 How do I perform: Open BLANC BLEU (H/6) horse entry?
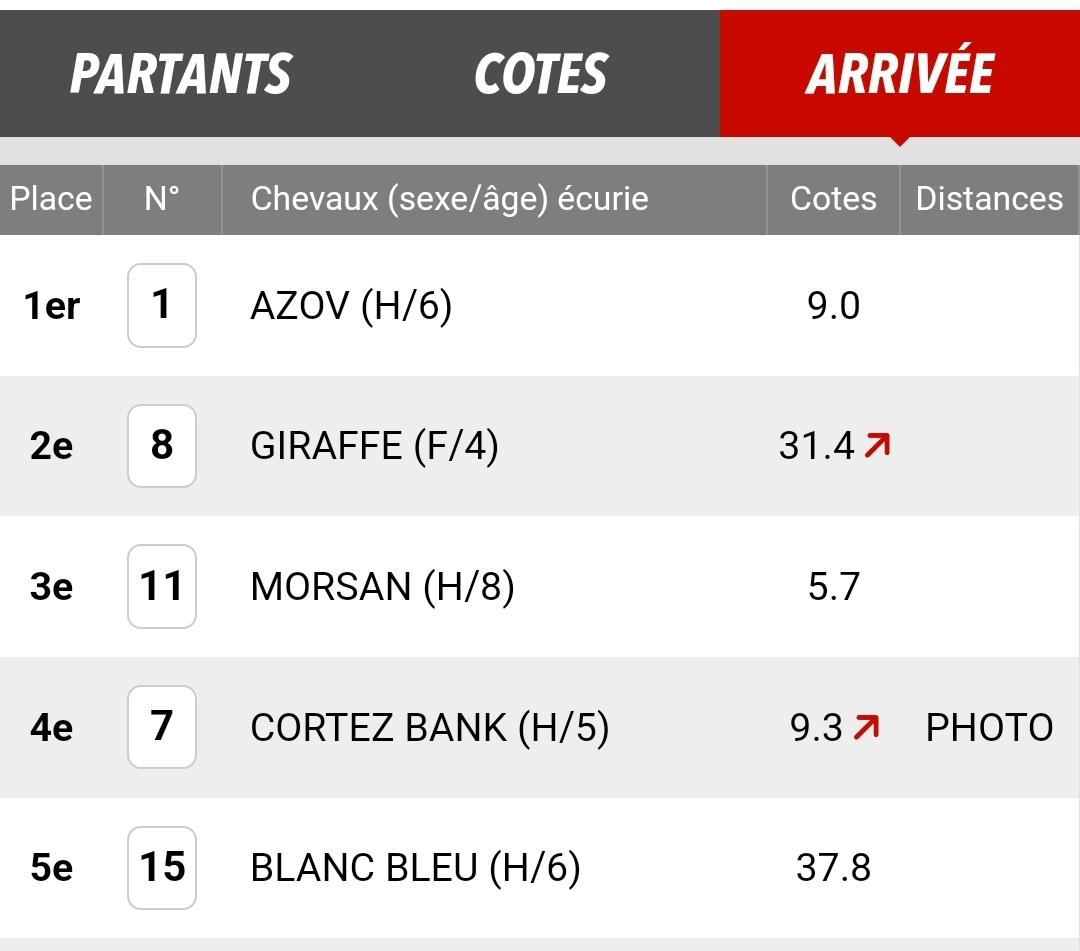point(415,868)
